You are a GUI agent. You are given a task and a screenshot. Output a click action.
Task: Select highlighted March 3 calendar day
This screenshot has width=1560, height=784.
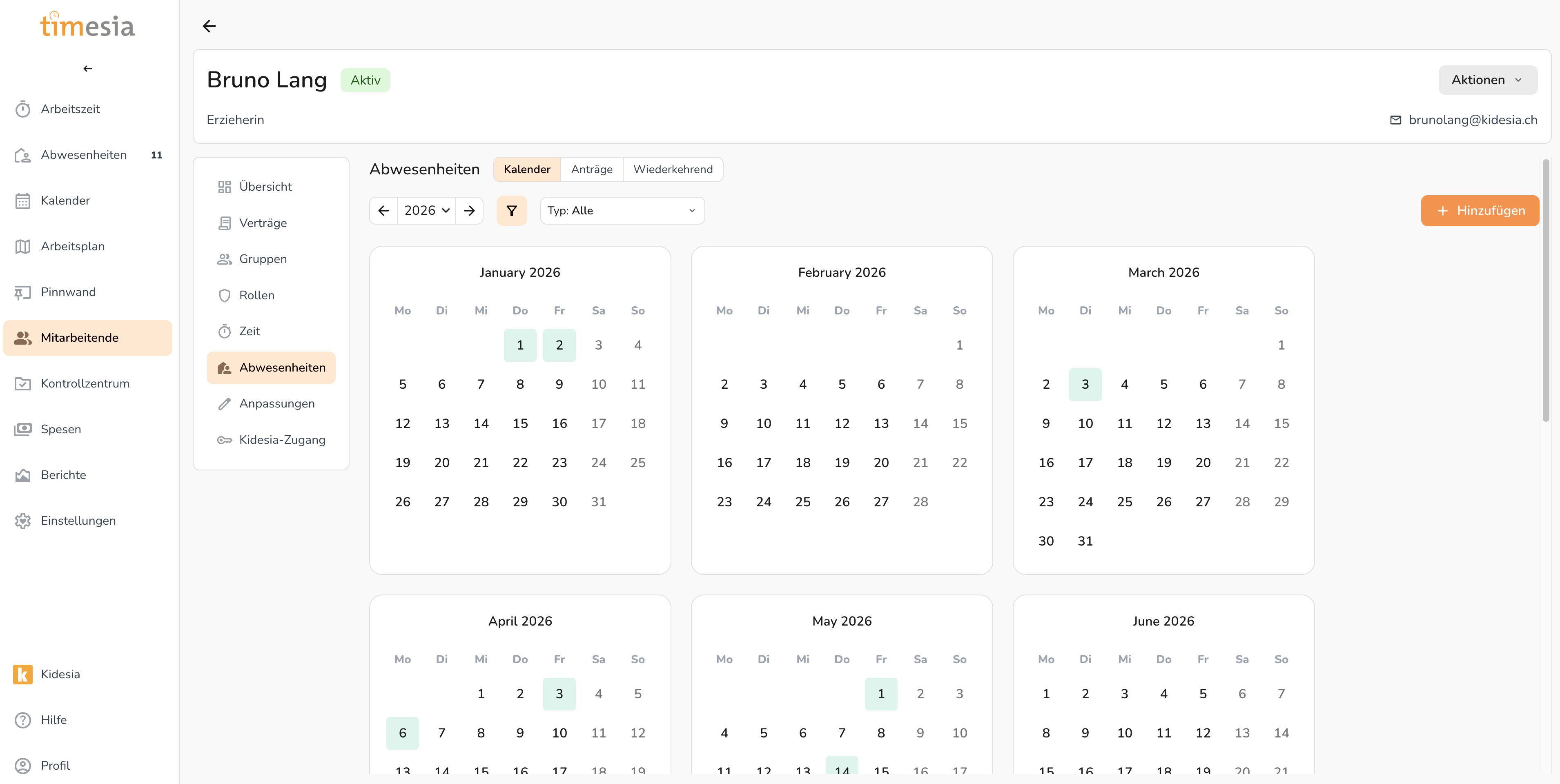coord(1085,384)
